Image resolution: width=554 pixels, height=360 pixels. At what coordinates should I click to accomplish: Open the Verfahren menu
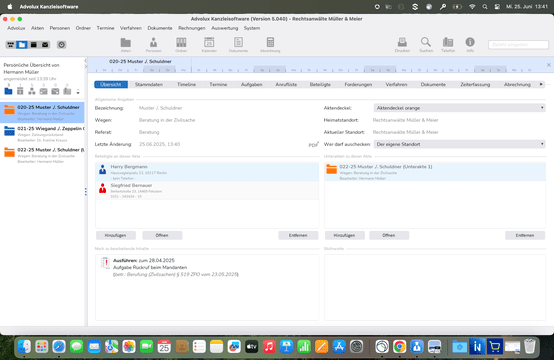click(130, 28)
